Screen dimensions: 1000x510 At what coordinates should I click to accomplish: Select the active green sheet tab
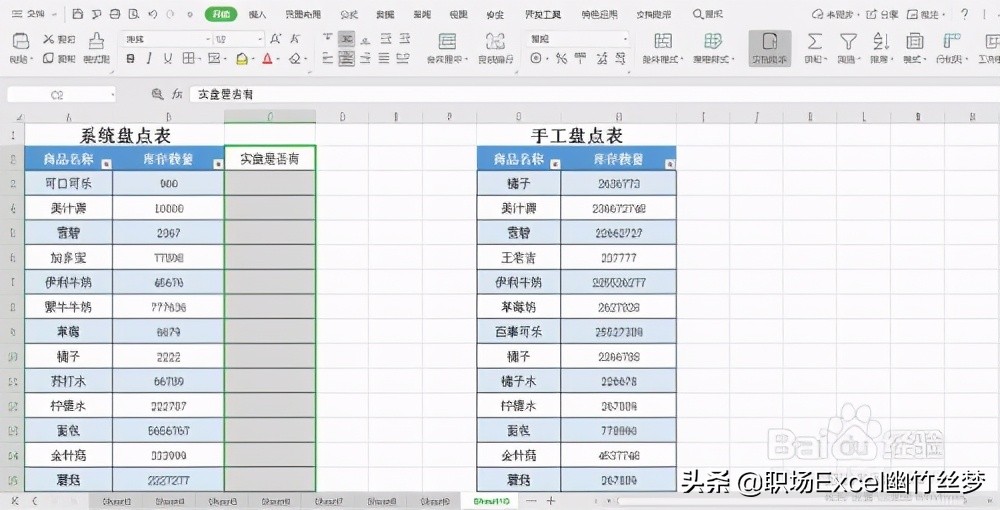492,502
